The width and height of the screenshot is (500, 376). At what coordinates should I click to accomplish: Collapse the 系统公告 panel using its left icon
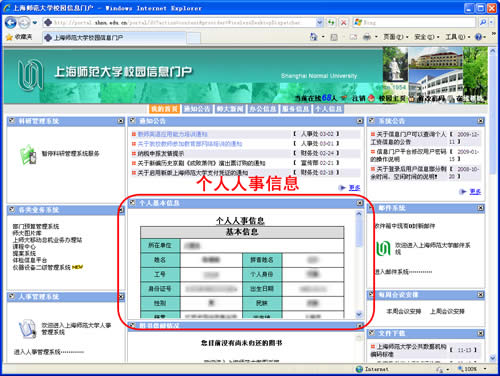372,121
